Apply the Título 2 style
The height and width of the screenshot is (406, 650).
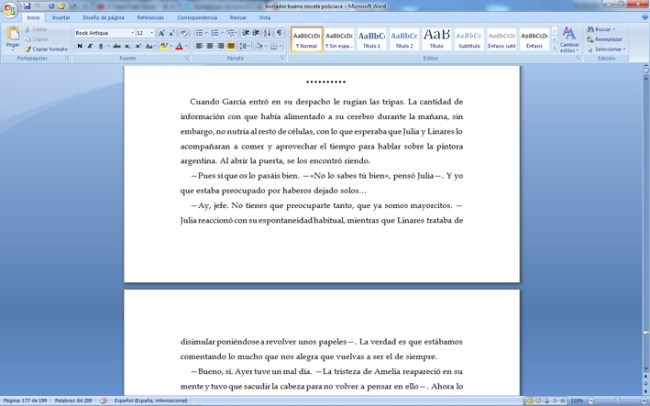click(x=404, y=40)
